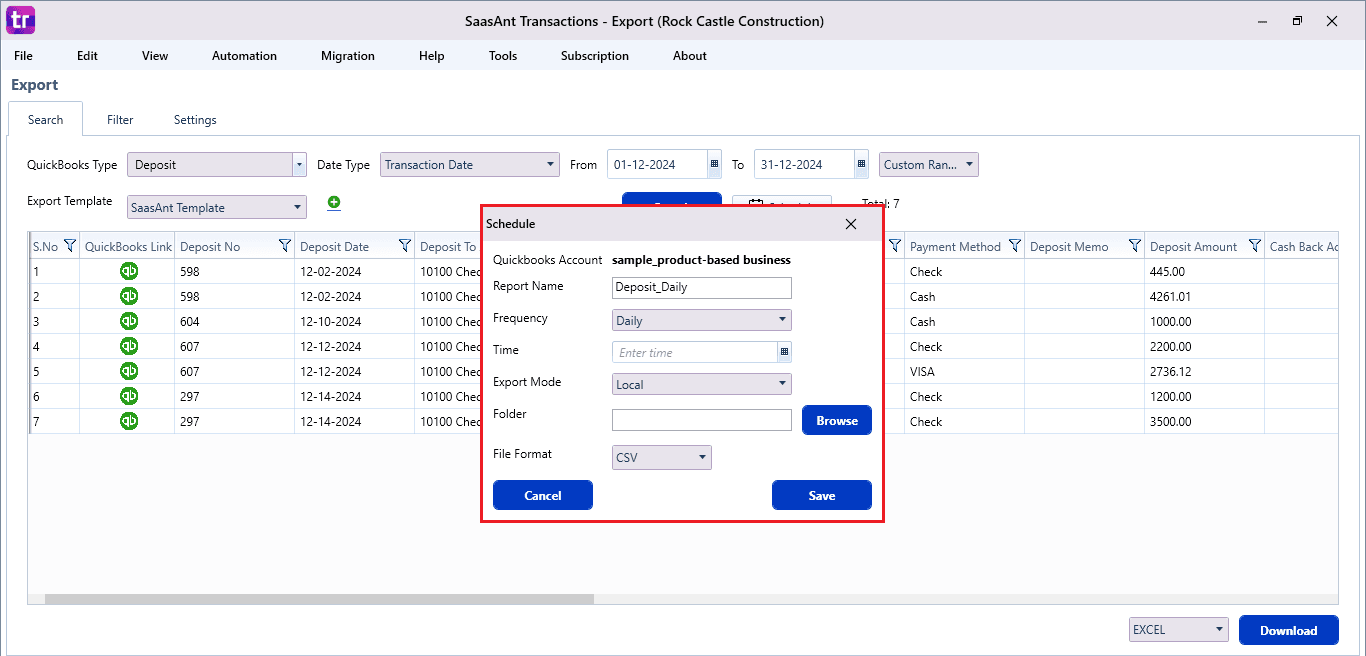This screenshot has height=656, width=1366.
Task: Click the Folder path input field
Action: click(x=701, y=420)
